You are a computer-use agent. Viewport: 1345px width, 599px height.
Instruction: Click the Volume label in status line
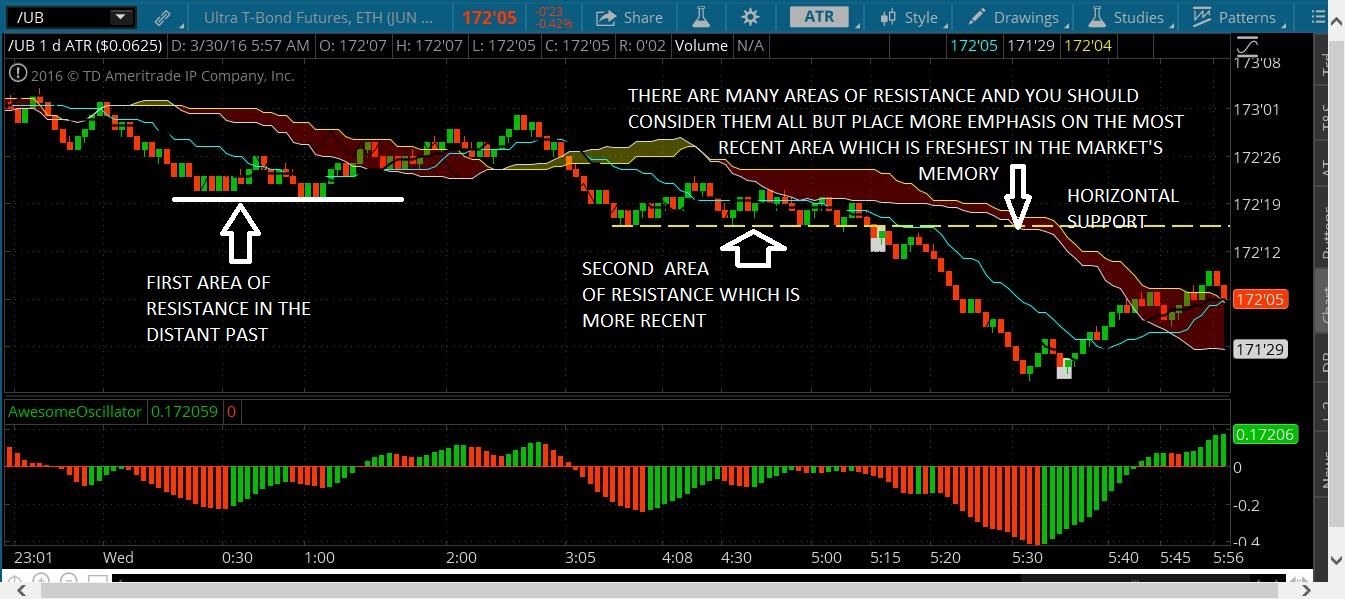click(x=701, y=45)
